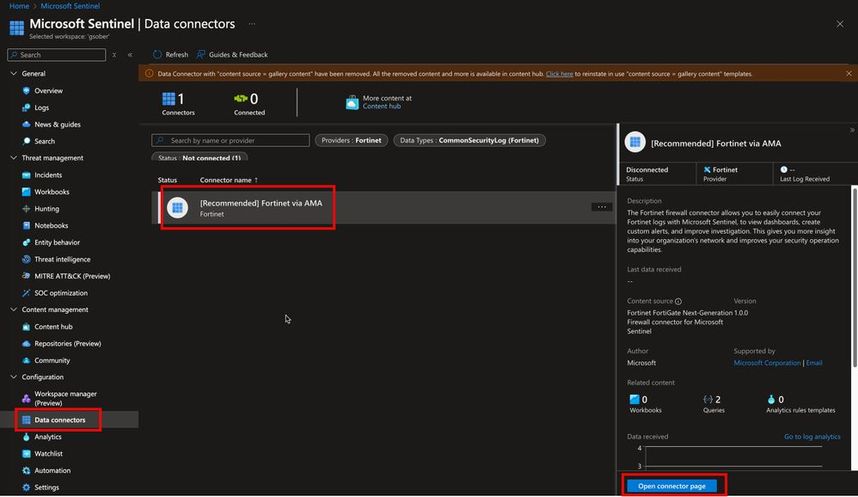
Task: Click the Status column header
Action: tap(167, 180)
